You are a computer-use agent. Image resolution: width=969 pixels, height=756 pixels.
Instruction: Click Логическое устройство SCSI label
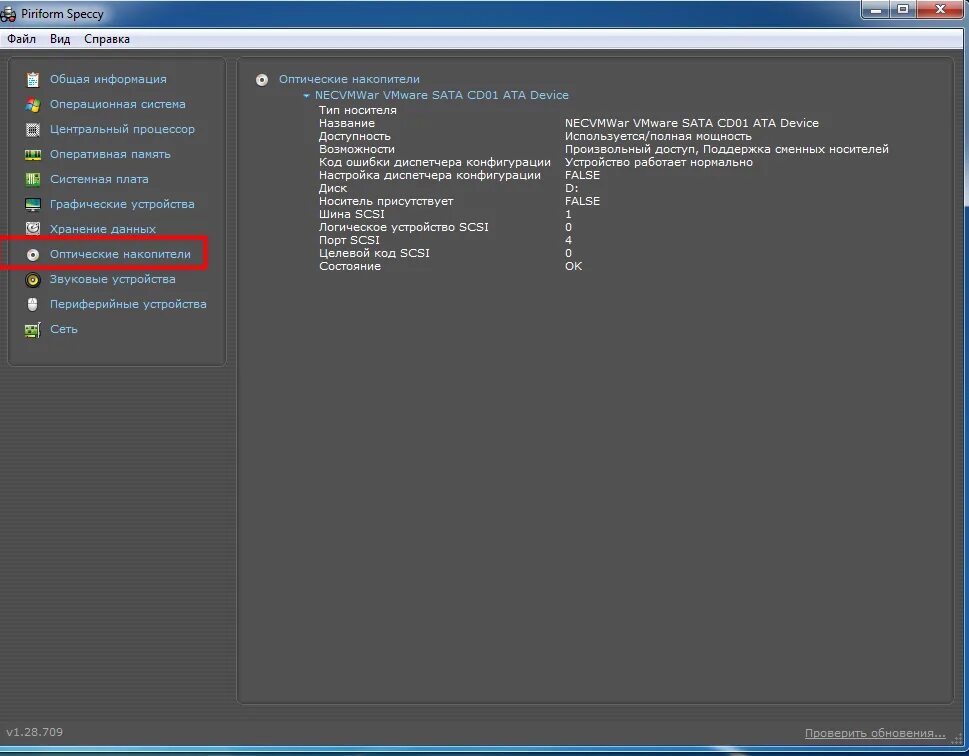coord(404,227)
